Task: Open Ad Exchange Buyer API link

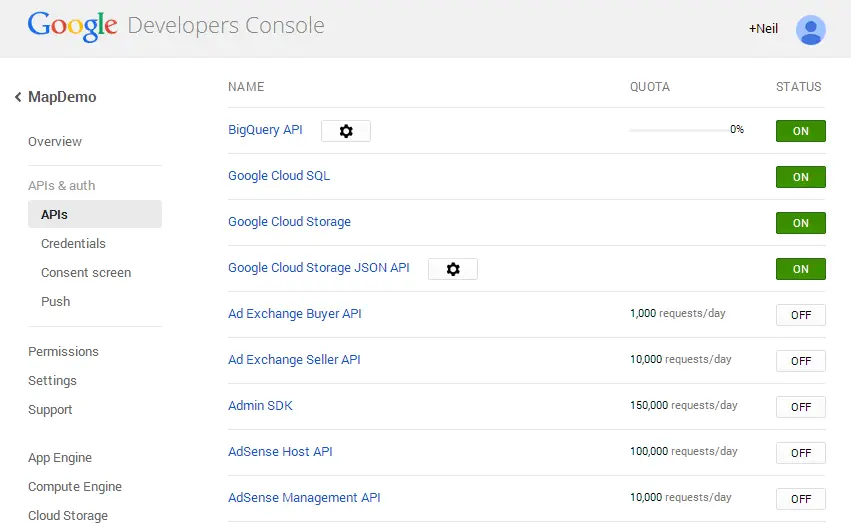Action: tap(295, 314)
